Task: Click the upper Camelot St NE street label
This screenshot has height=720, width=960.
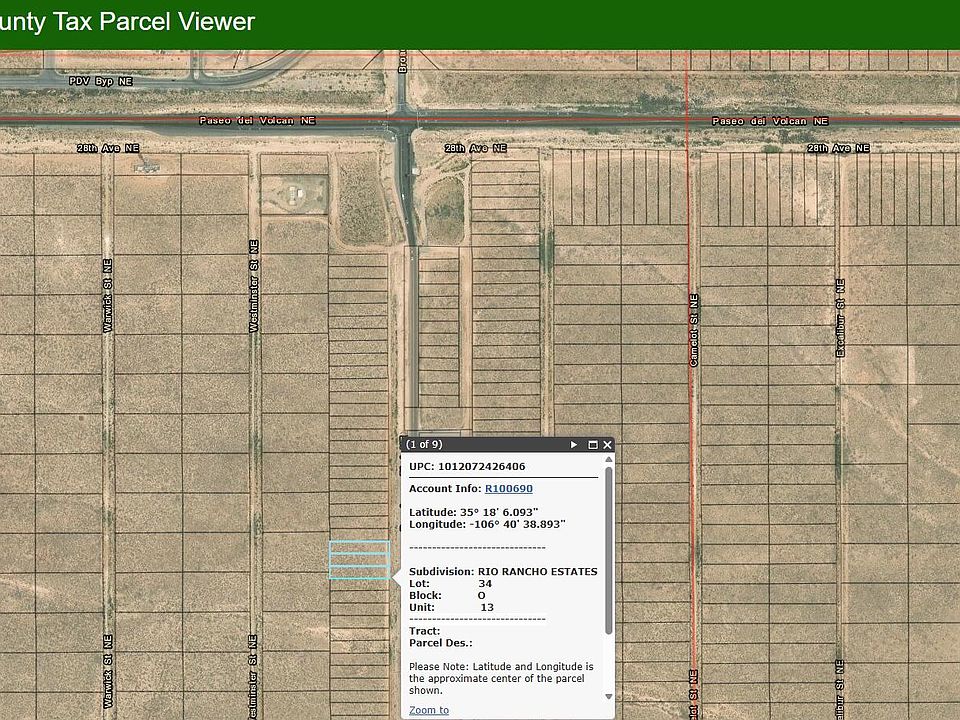Action: pyautogui.click(x=694, y=330)
